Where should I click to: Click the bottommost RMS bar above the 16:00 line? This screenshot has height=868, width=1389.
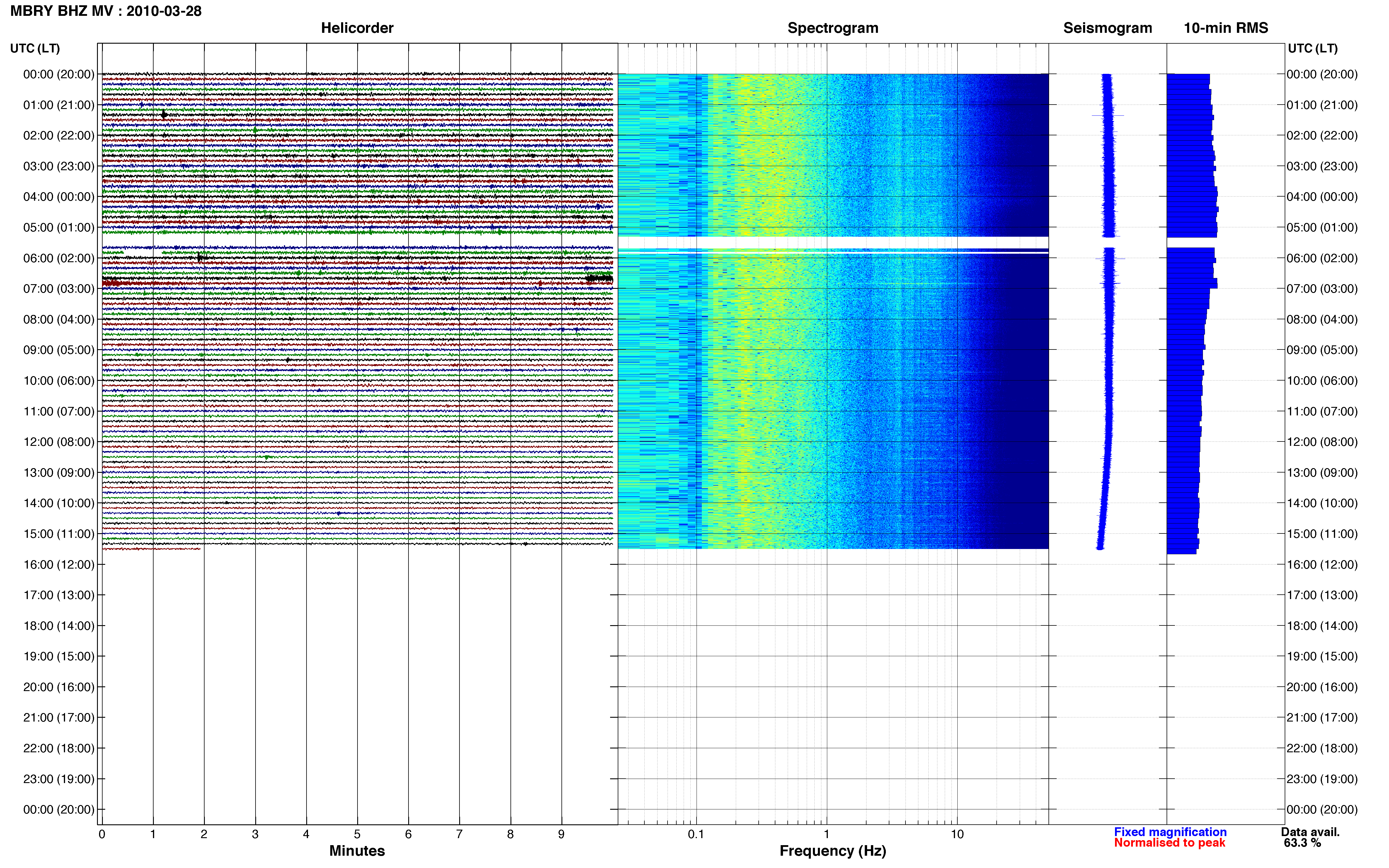[1182, 552]
